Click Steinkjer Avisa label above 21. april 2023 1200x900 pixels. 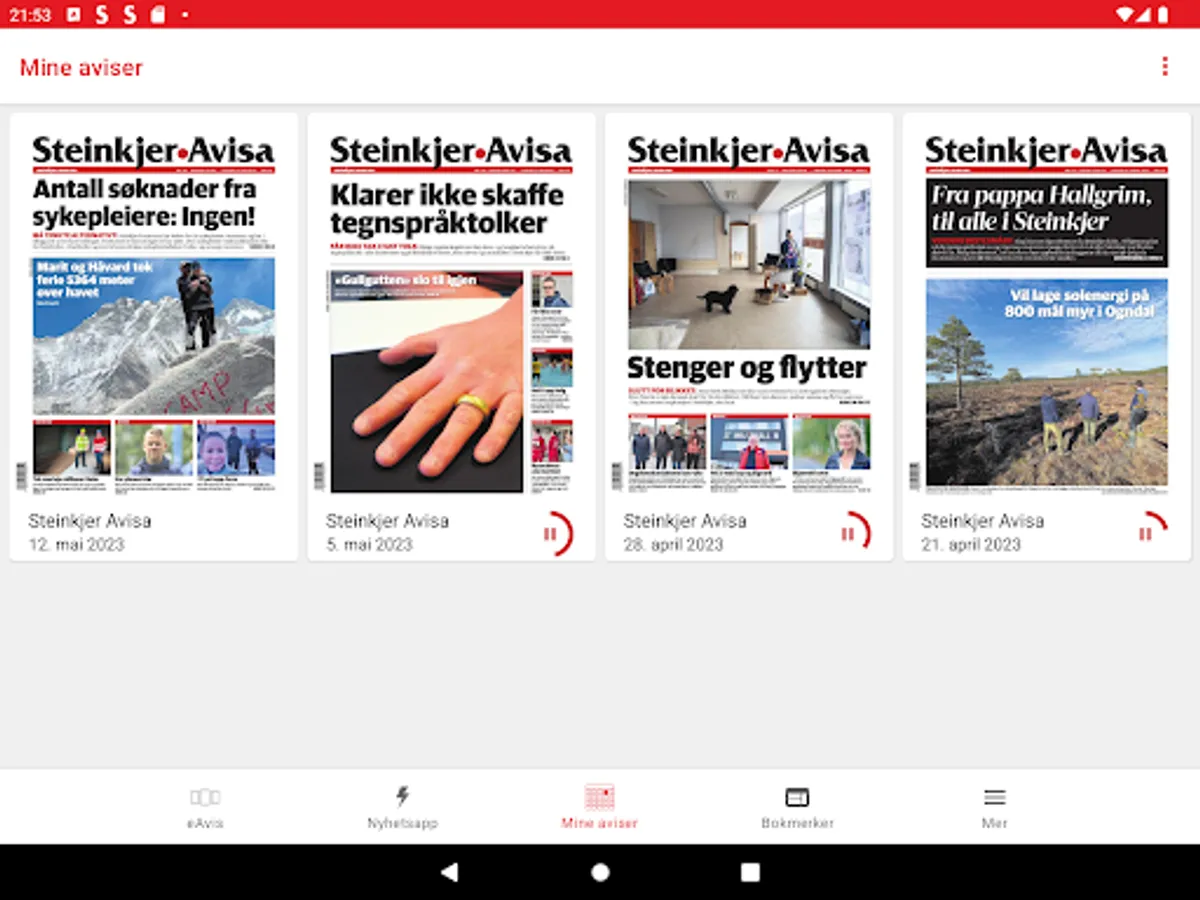pos(983,521)
